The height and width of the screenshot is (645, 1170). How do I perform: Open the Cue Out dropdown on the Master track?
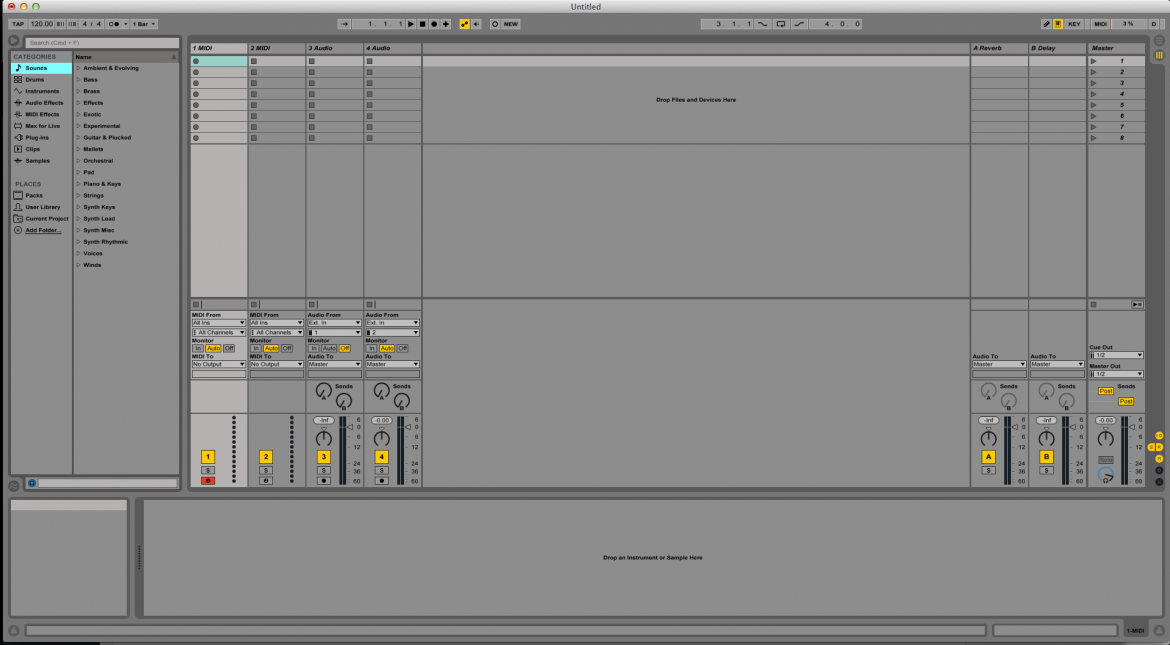[x=1115, y=355]
